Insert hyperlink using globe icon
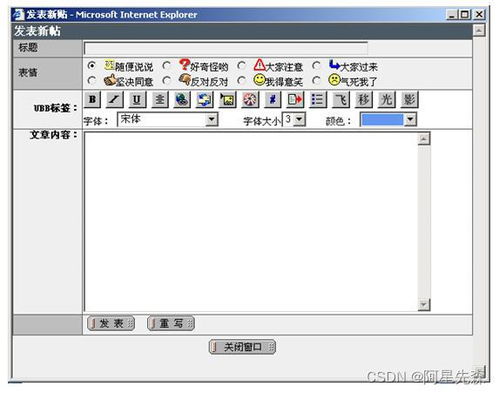 point(182,100)
